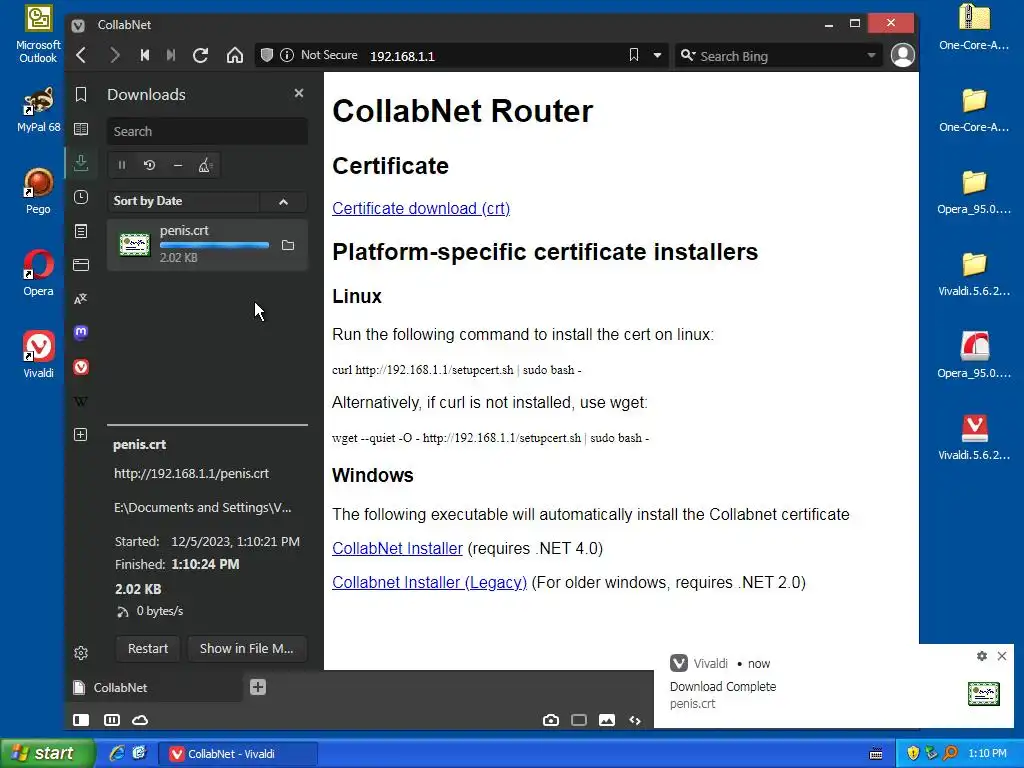Open folder for penis.crt download
The width and height of the screenshot is (1024, 768).
[x=288, y=246]
